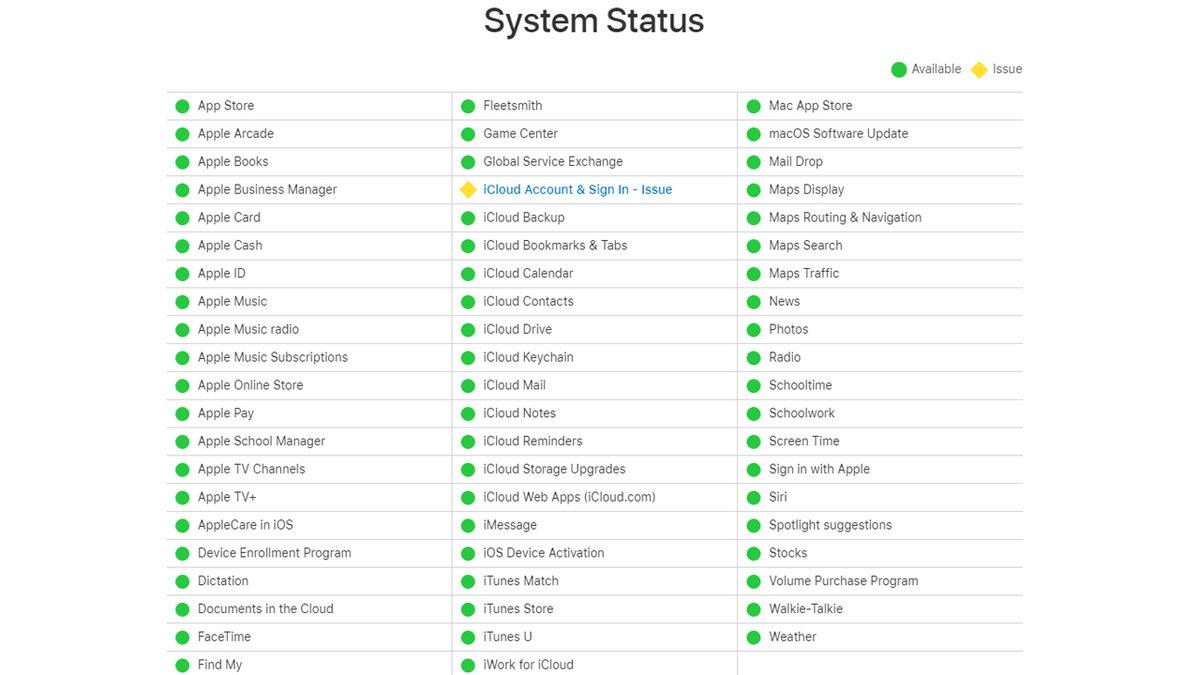The width and height of the screenshot is (1200, 675).
Task: Select the Apple Music service entry
Action: pyautogui.click(x=232, y=301)
